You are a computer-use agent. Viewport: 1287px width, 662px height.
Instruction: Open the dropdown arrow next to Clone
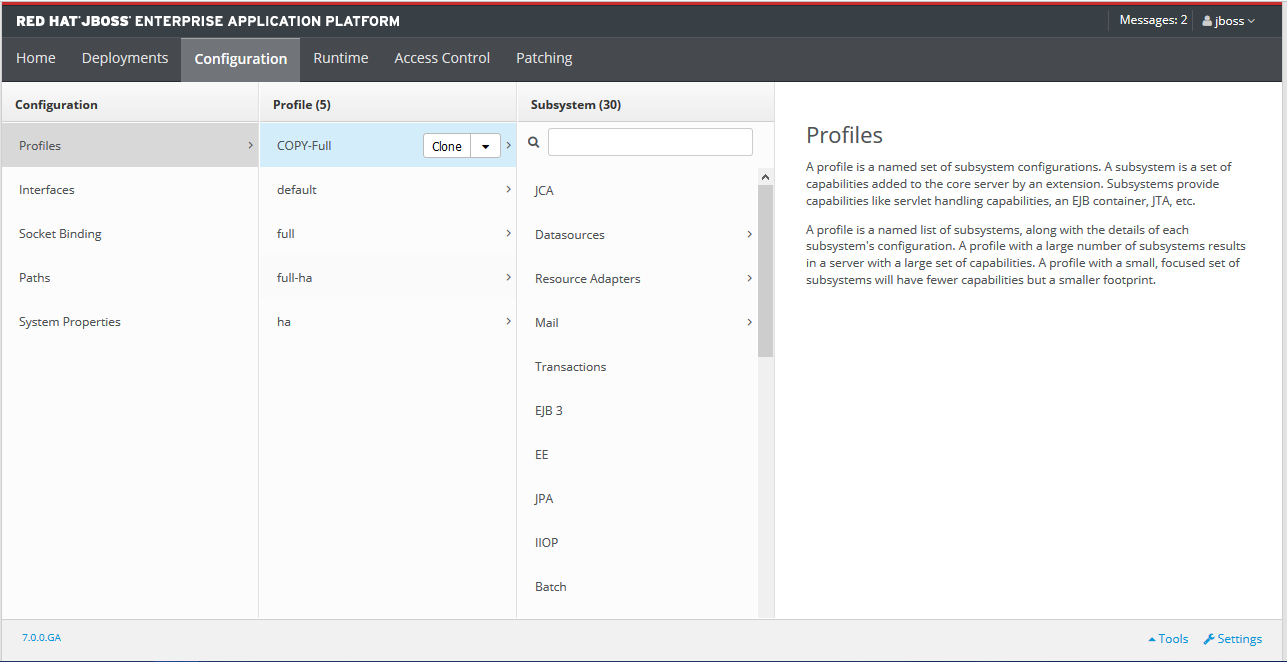point(485,146)
